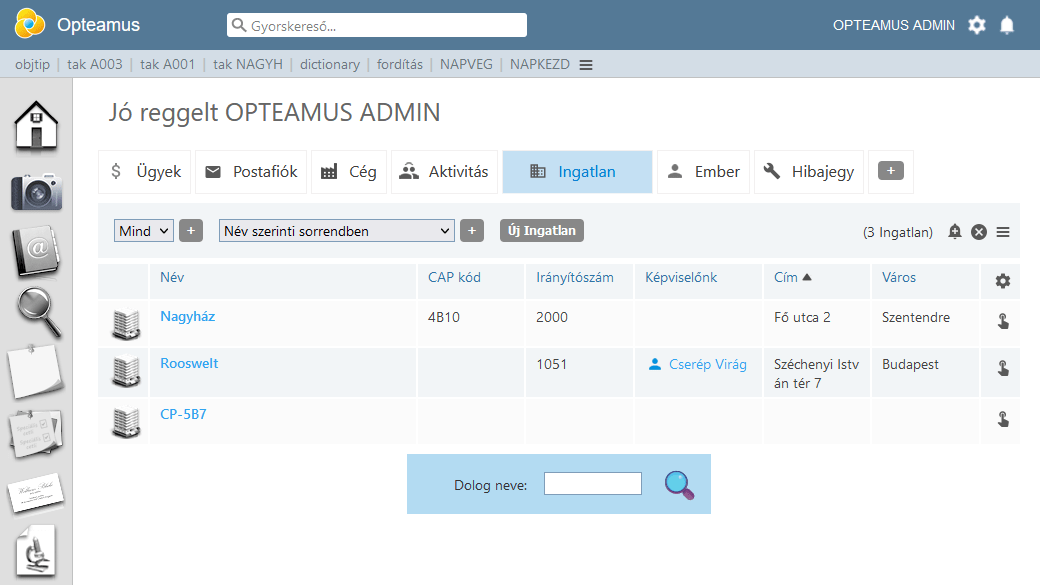
Task: Click the search icon beside Dolog neve
Action: 679,484
